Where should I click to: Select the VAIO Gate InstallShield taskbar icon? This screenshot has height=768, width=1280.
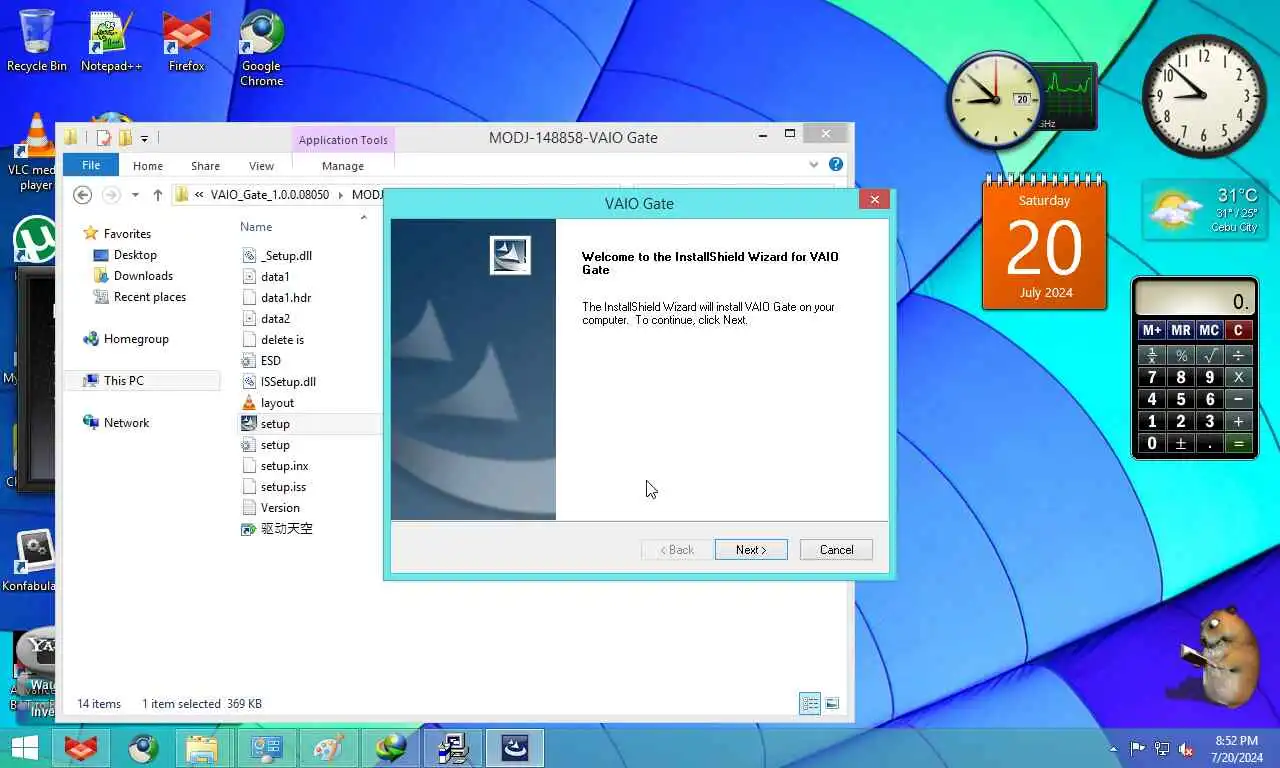tap(515, 748)
